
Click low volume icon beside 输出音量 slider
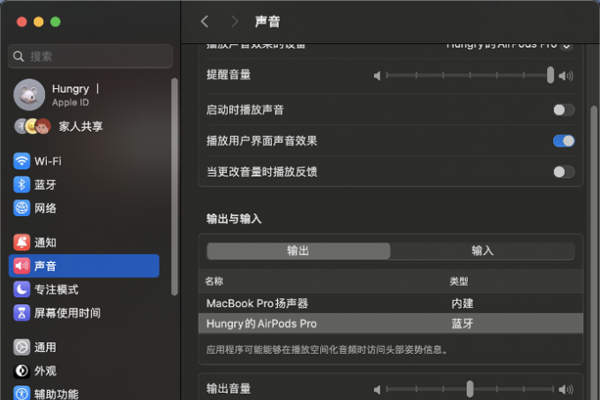pos(377,390)
